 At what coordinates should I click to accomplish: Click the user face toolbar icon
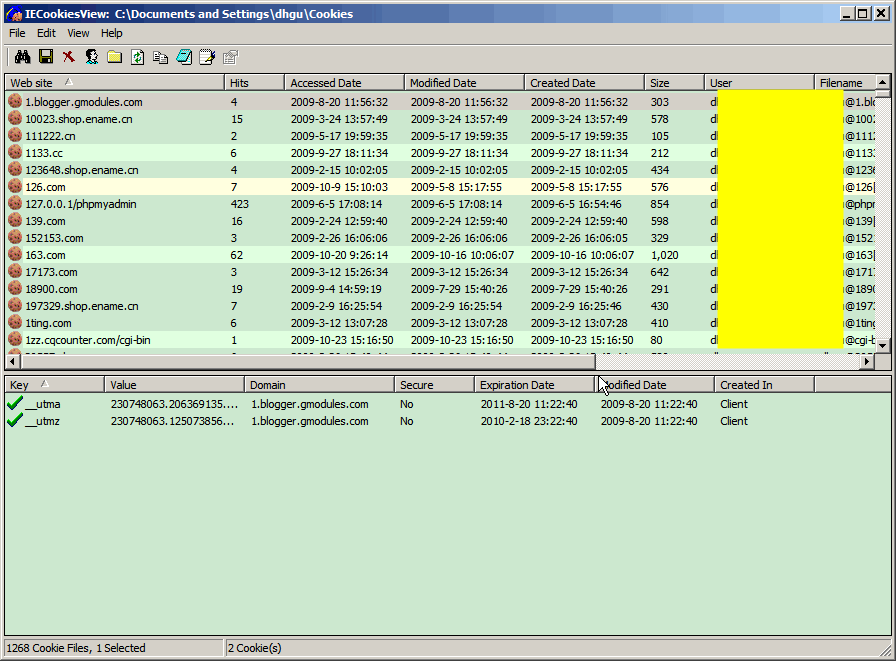click(x=92, y=58)
